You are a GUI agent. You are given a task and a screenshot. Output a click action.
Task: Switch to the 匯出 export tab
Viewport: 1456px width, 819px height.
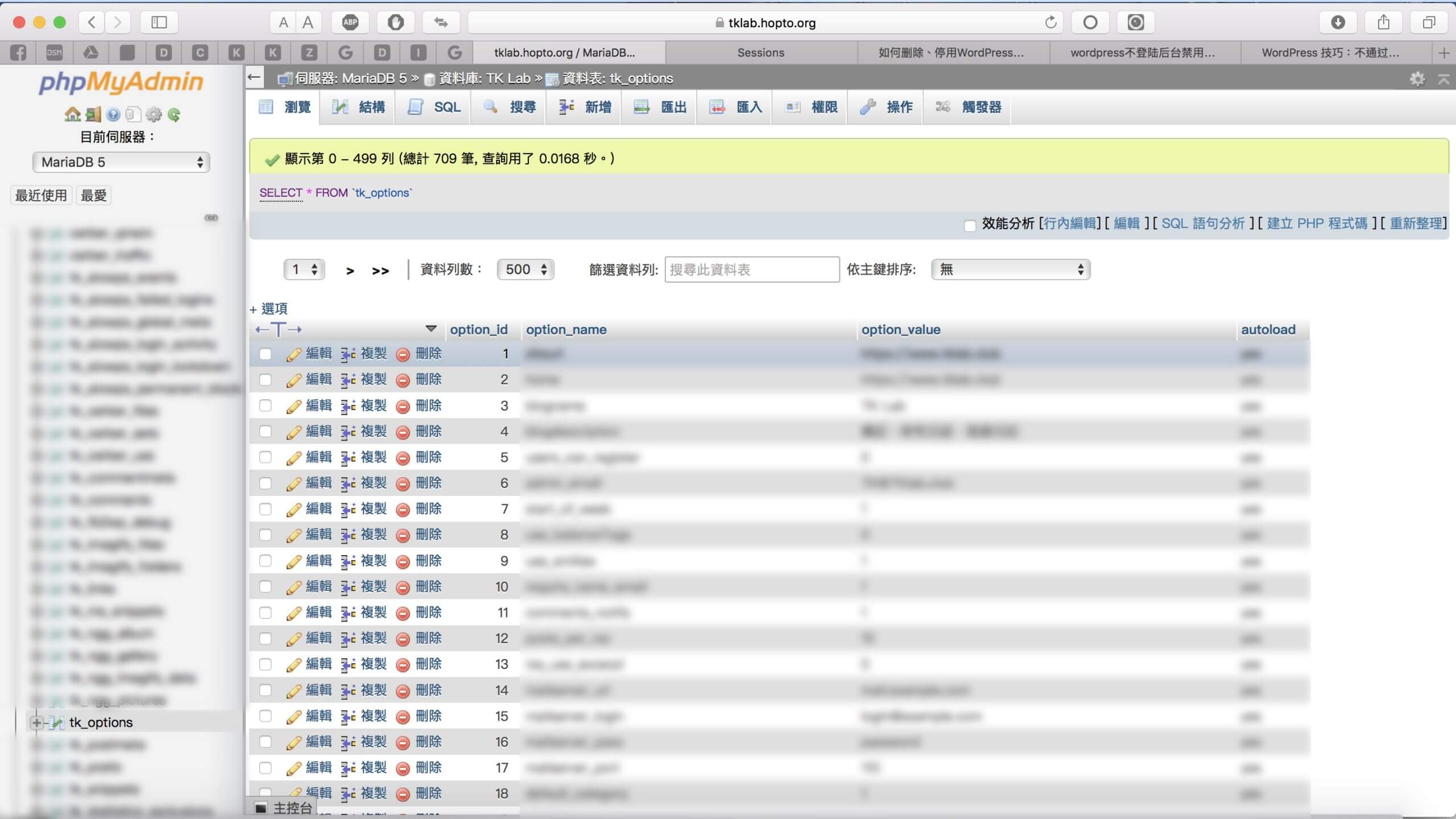pyautogui.click(x=660, y=107)
